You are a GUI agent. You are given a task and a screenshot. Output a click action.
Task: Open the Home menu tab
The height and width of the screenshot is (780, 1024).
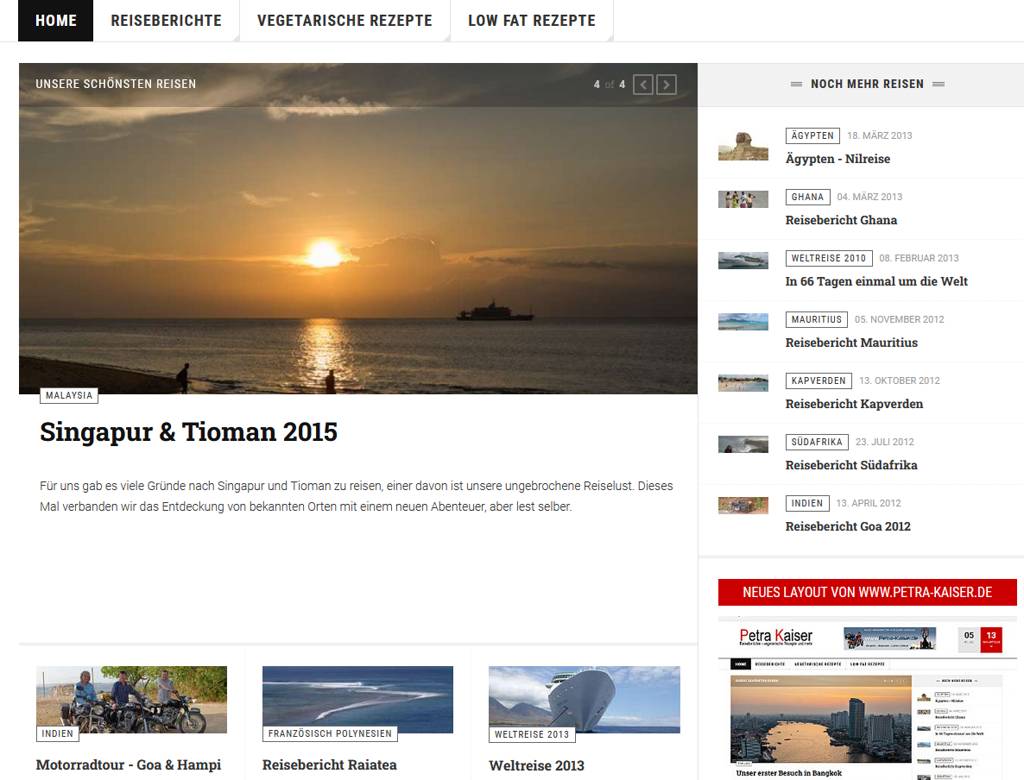coord(56,20)
